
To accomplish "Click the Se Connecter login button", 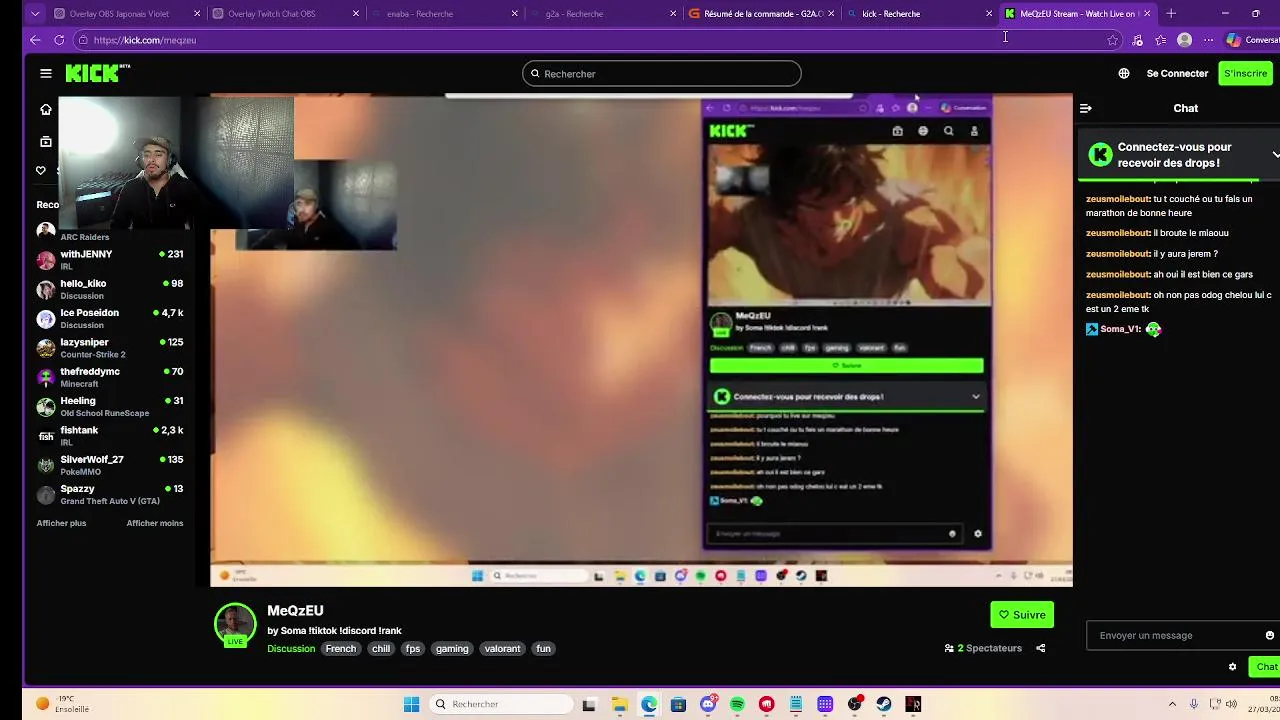I will point(1177,73).
